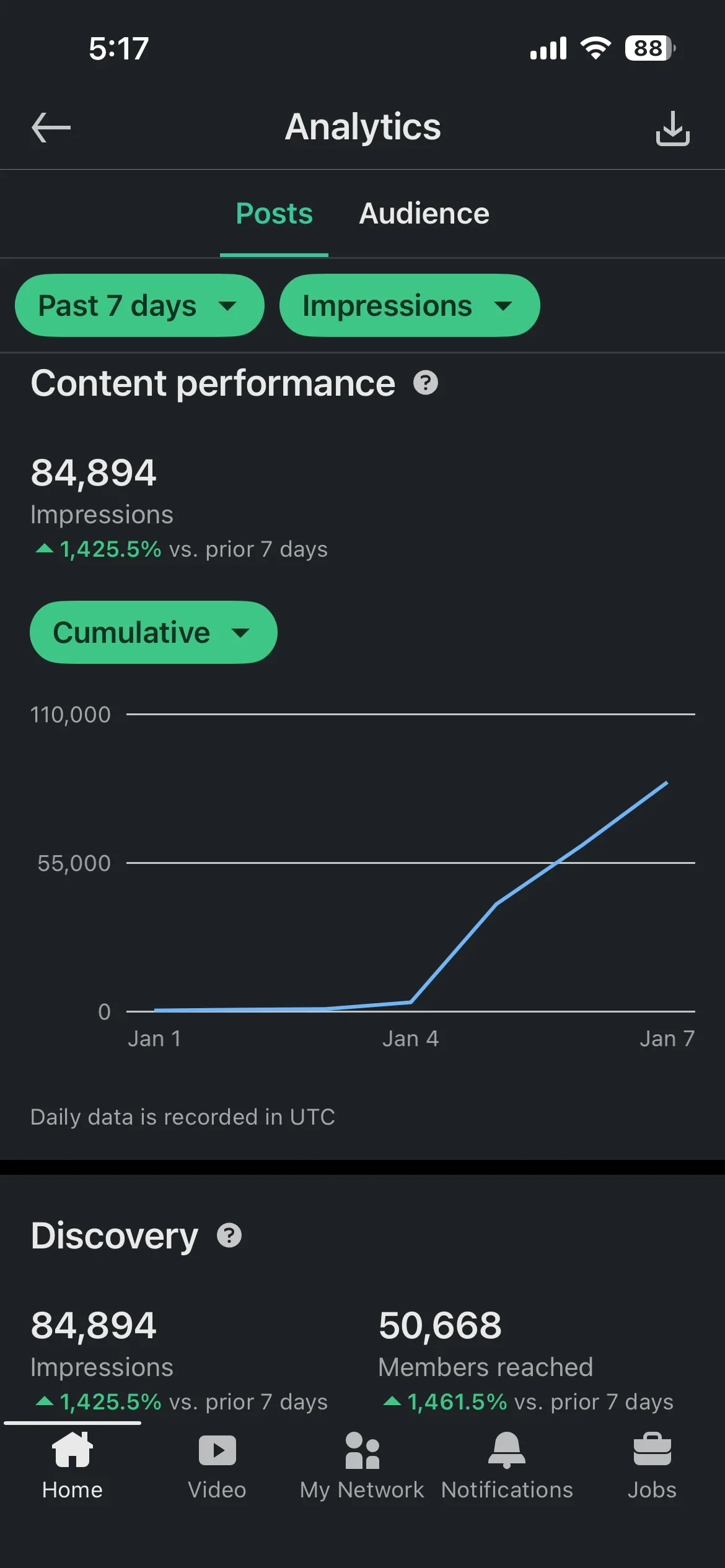
Task: Open the Content performance help icon
Action: [425, 383]
